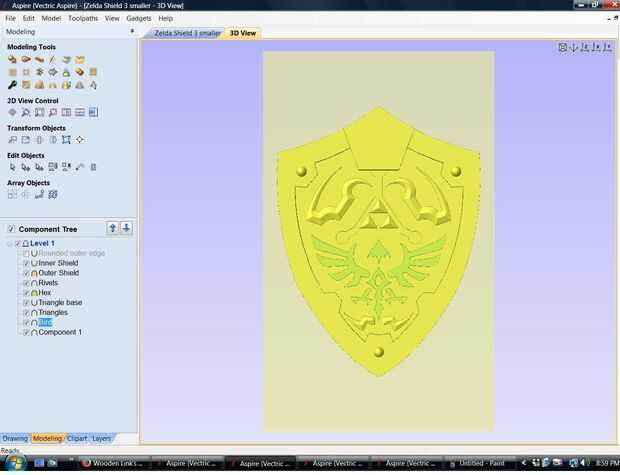Toggle the Component Tree checkbox
The image size is (620, 475).
point(11,229)
